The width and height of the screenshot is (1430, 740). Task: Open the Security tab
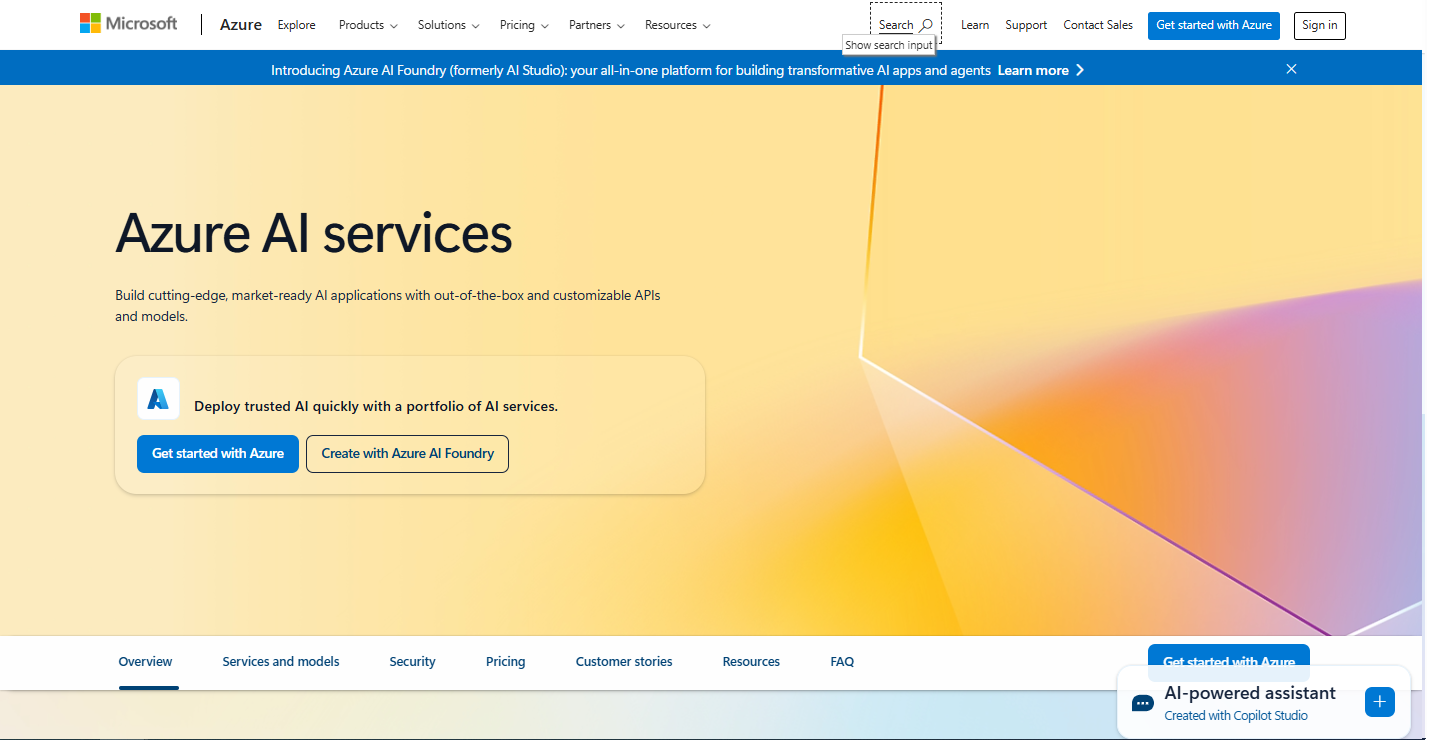coord(413,662)
